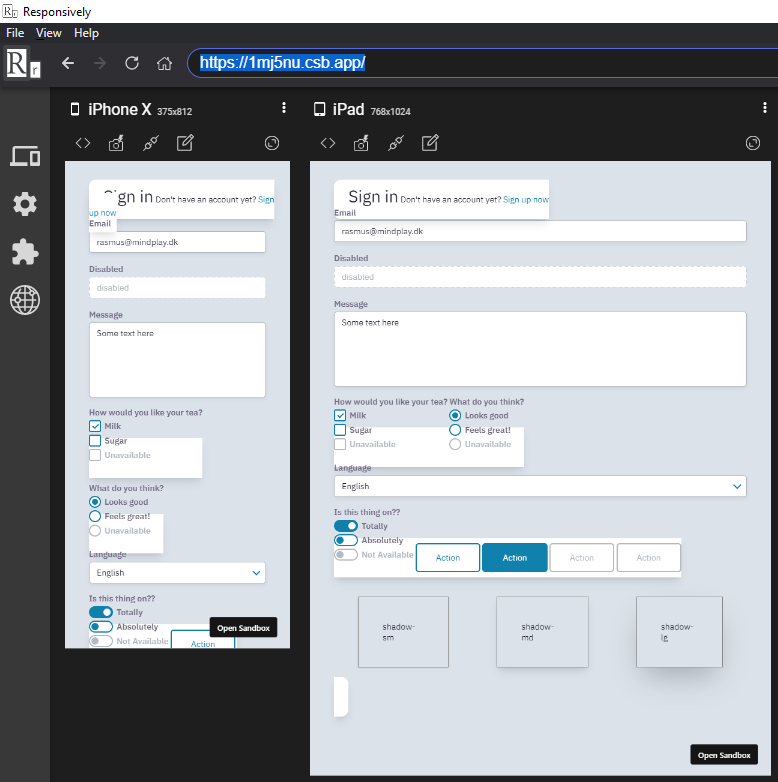The height and width of the screenshot is (782, 778).
Task: Toggle Absolutely switch in iPad preview
Action: (x=346, y=540)
